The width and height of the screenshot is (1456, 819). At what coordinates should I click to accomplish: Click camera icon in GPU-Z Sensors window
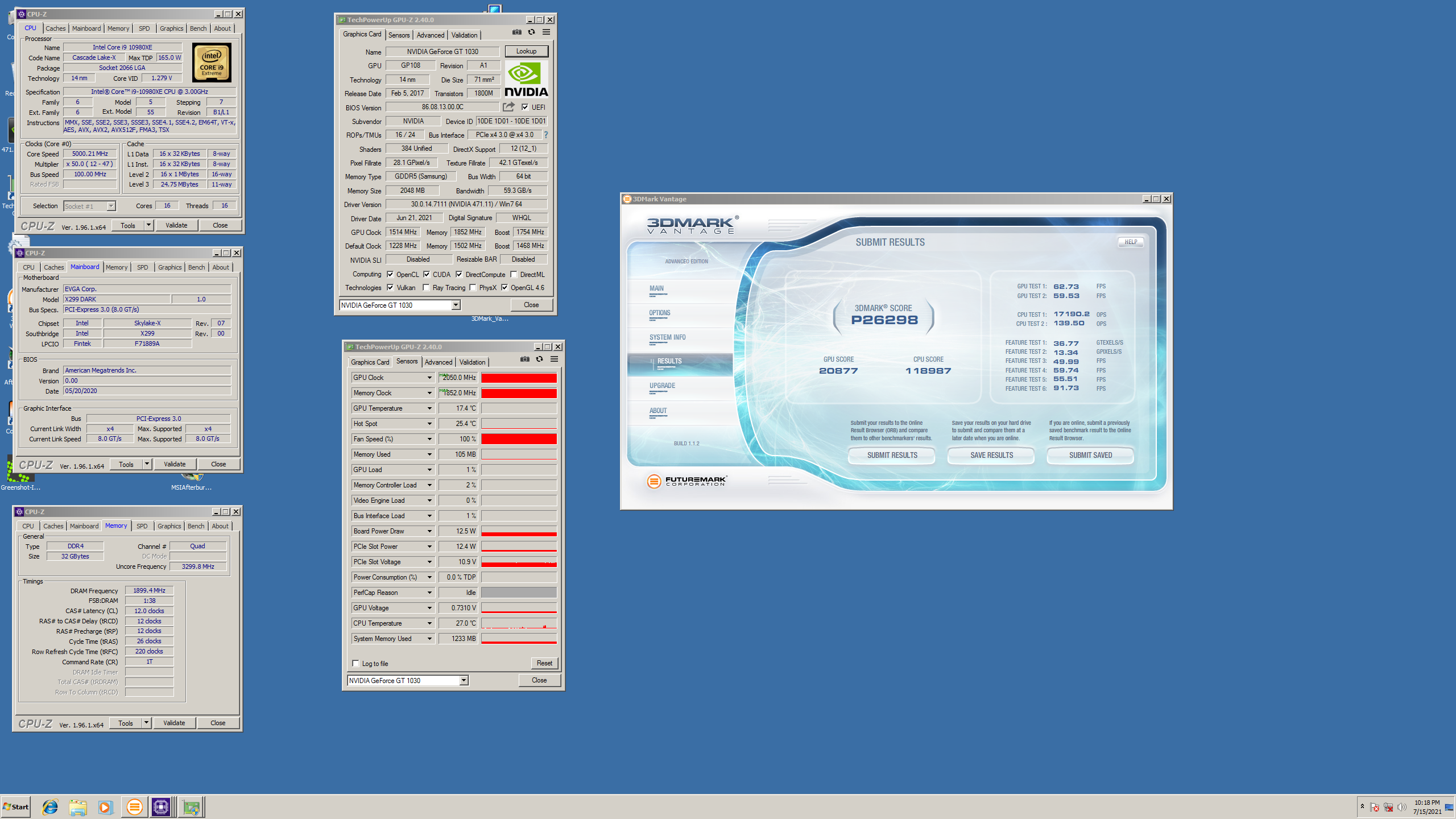click(524, 359)
